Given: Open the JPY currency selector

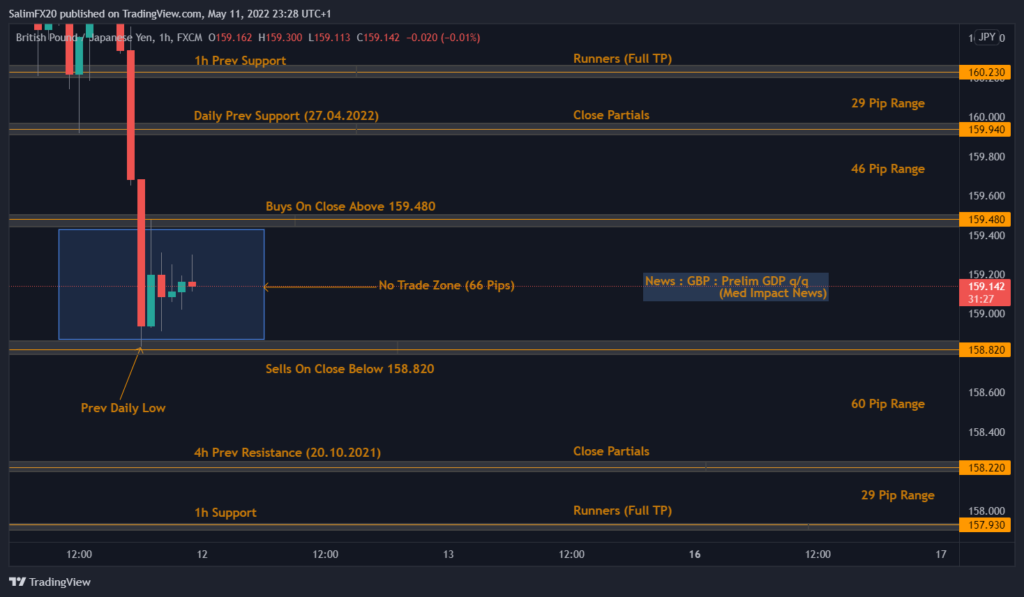Looking at the screenshot, I should (987, 36).
